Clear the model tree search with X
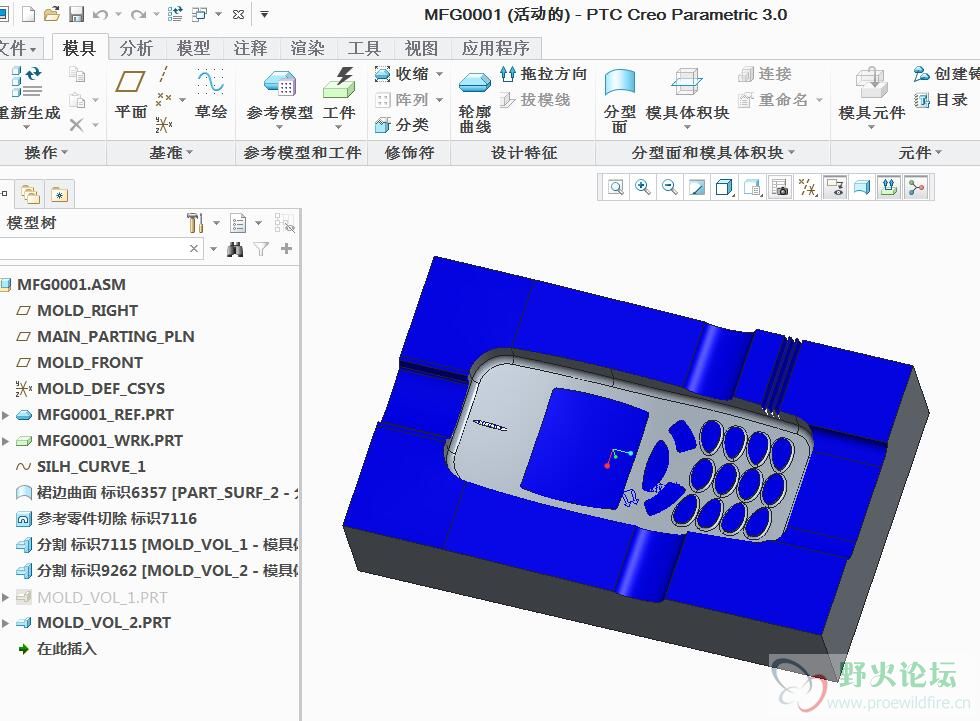 [x=194, y=249]
